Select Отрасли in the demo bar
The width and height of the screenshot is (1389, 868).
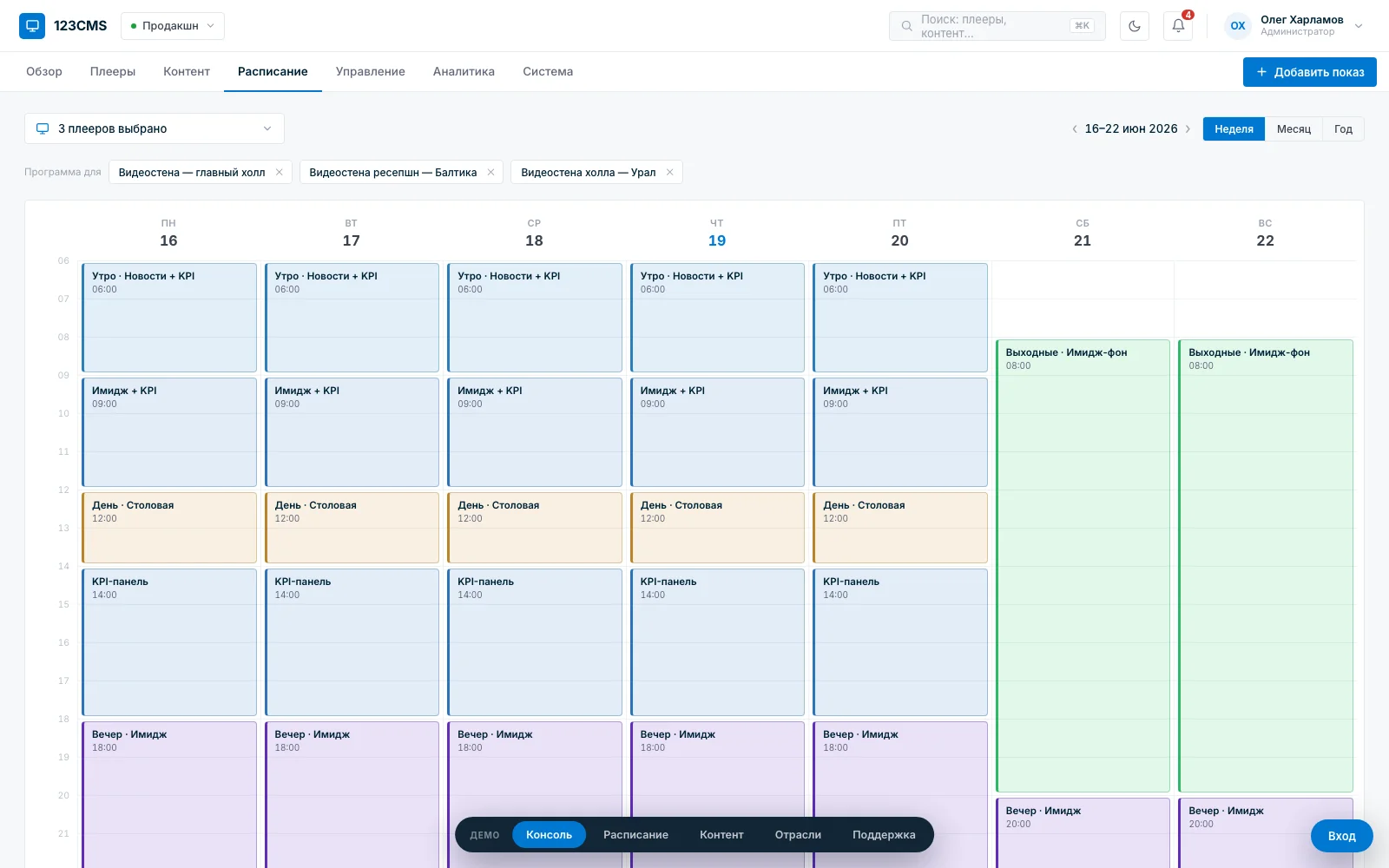click(798, 834)
